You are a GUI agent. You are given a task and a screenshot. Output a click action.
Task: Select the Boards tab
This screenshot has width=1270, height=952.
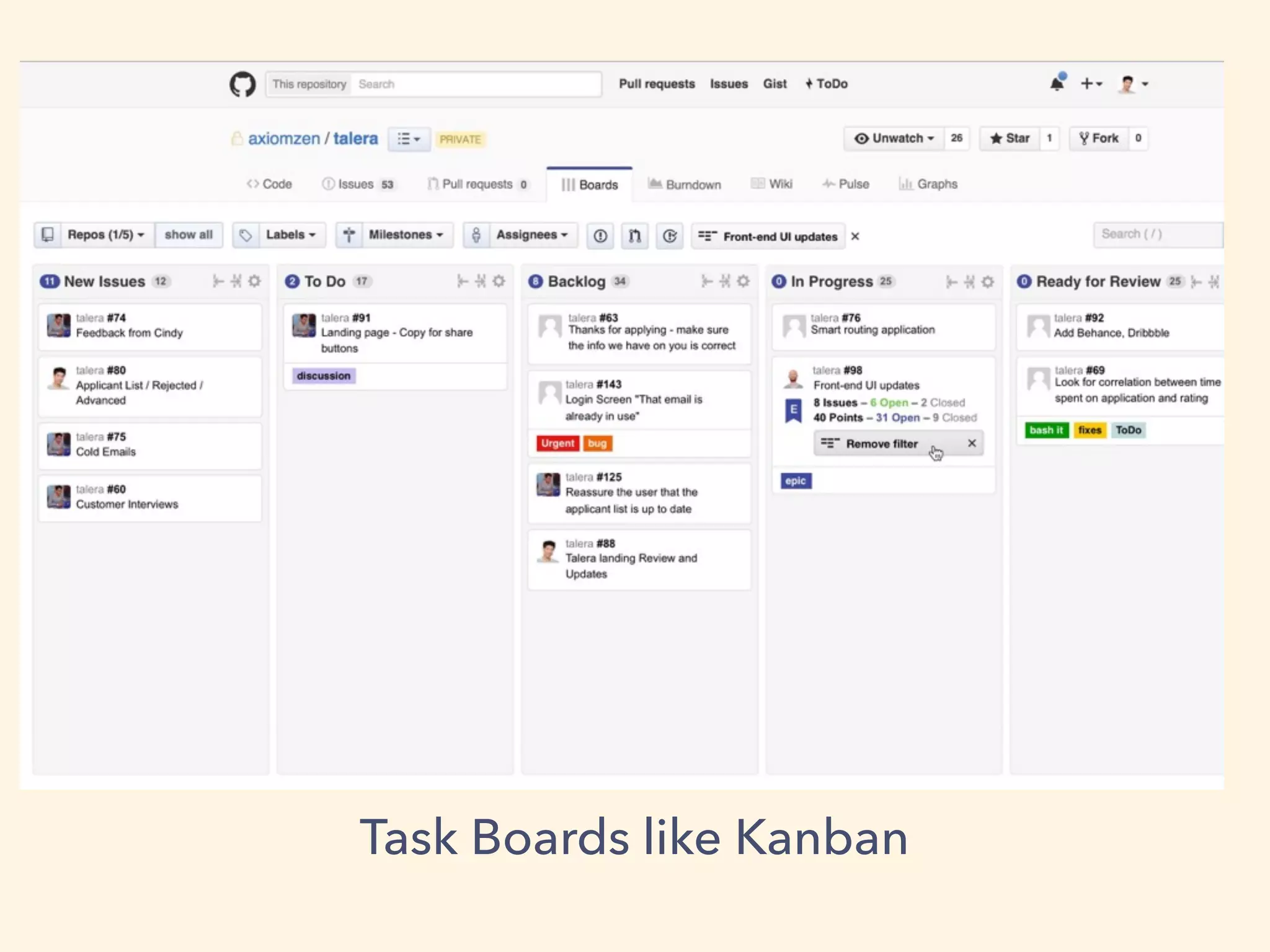[x=590, y=185]
